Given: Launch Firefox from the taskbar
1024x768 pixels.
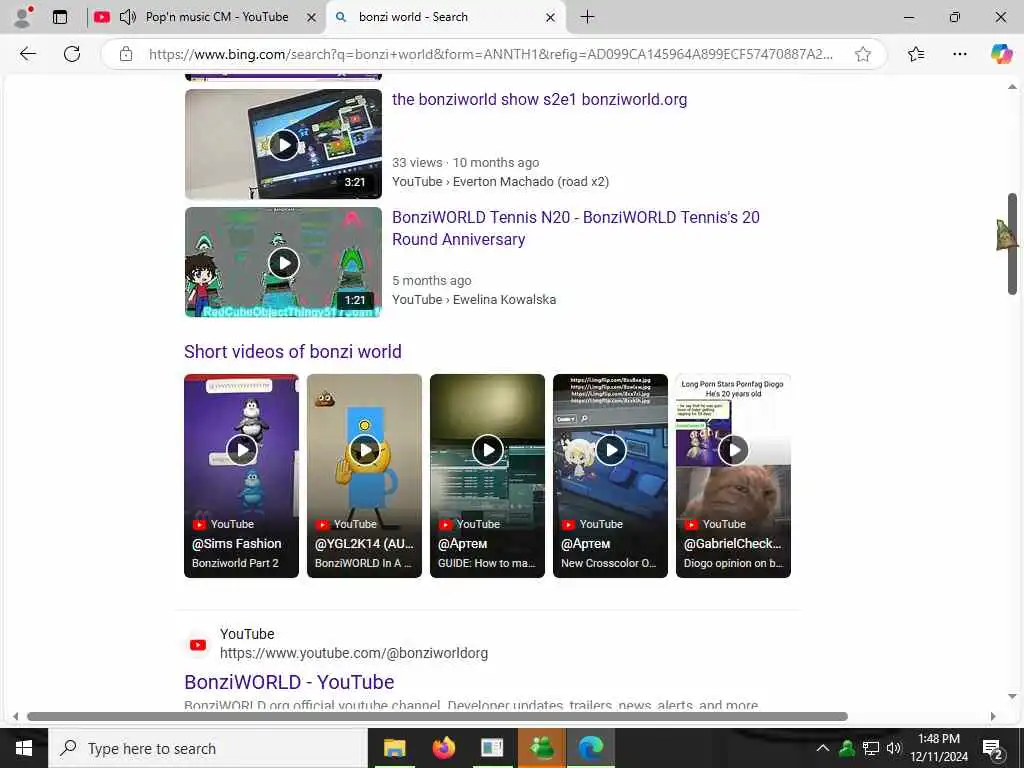Looking at the screenshot, I should 443,748.
